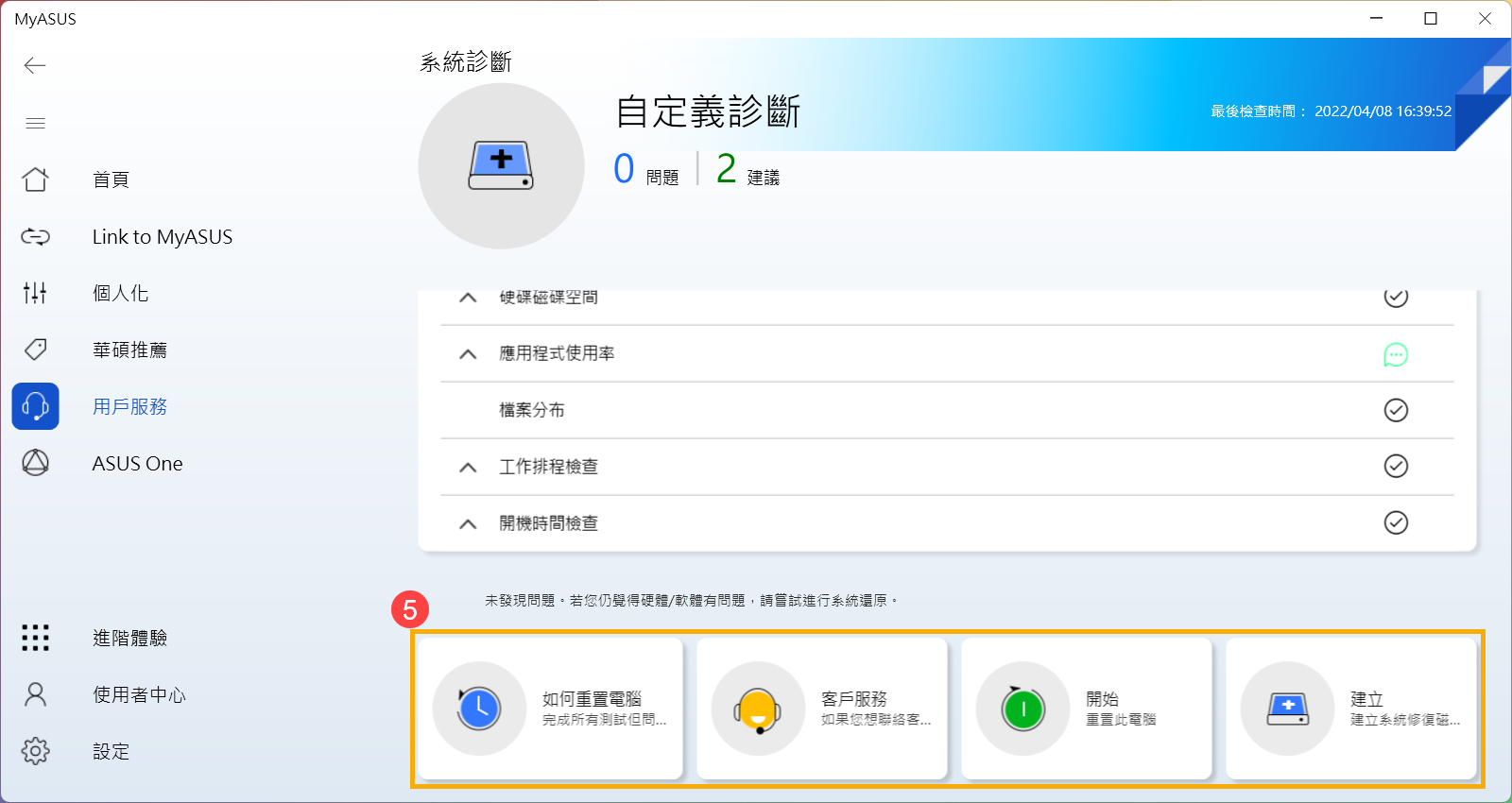Open the 客戶服務 card

click(822, 709)
